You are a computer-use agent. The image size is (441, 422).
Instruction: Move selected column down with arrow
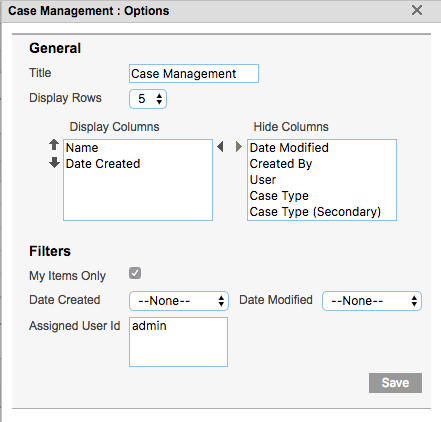pos(54,163)
